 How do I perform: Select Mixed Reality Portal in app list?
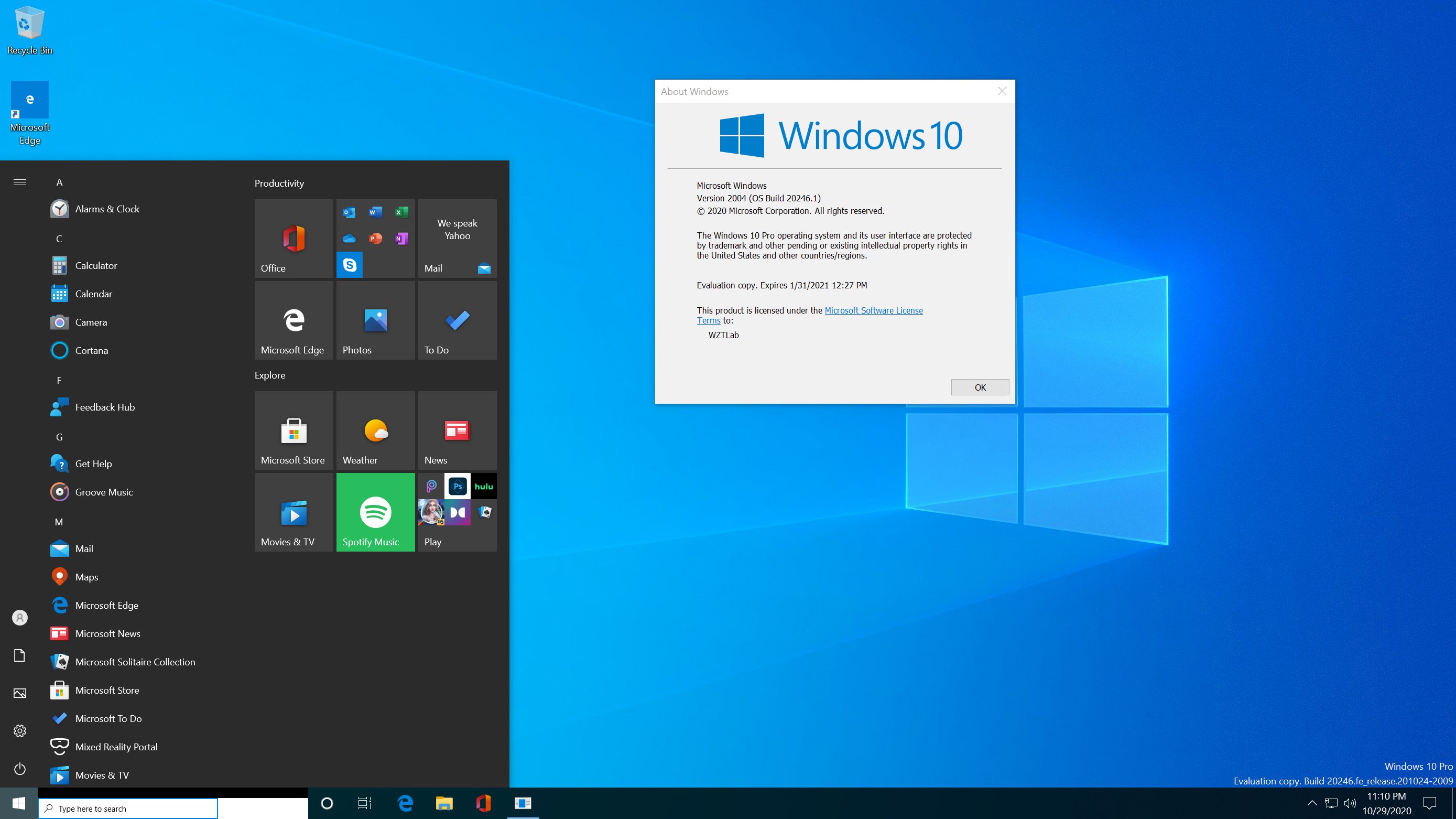coord(116,747)
